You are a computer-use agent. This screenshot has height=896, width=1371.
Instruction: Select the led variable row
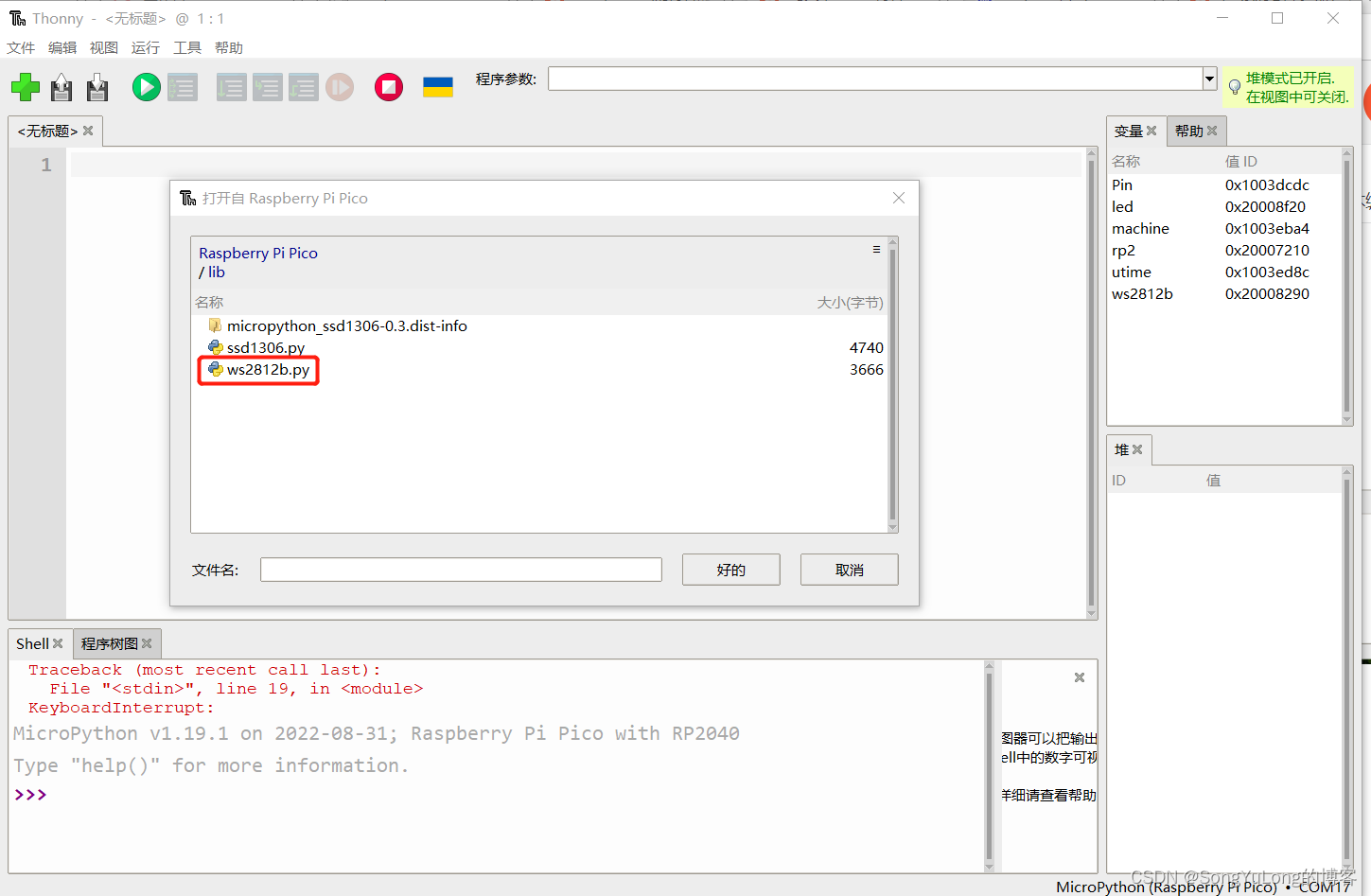tap(1224, 206)
